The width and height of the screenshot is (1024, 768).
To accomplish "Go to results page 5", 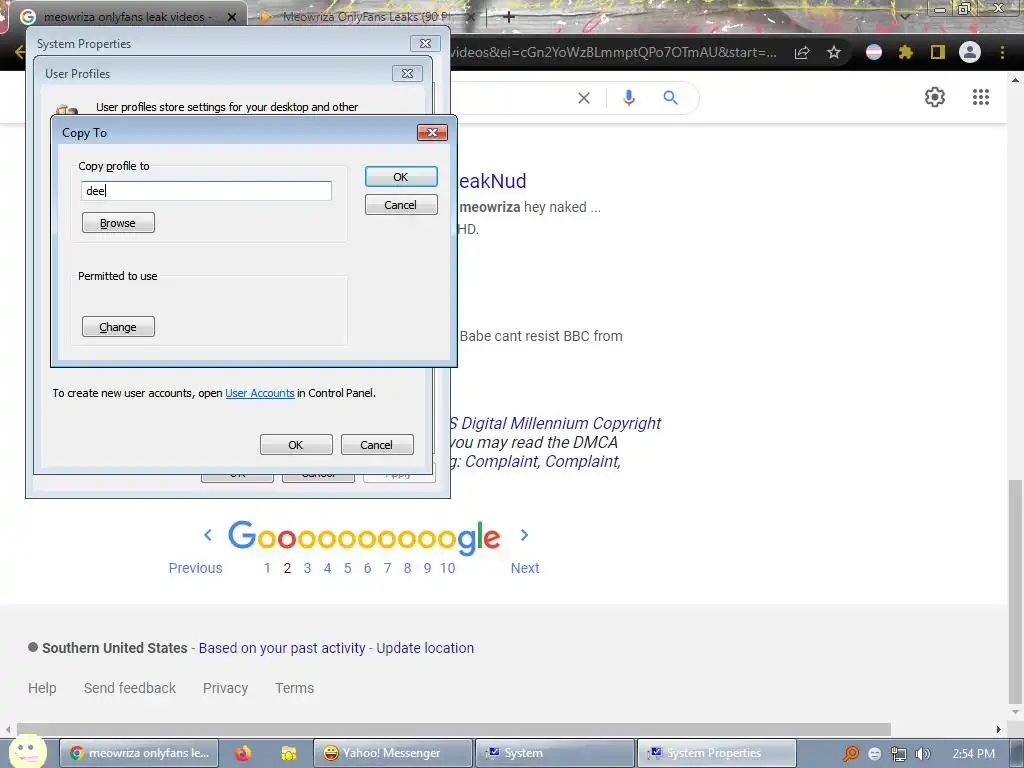I will pos(347,568).
